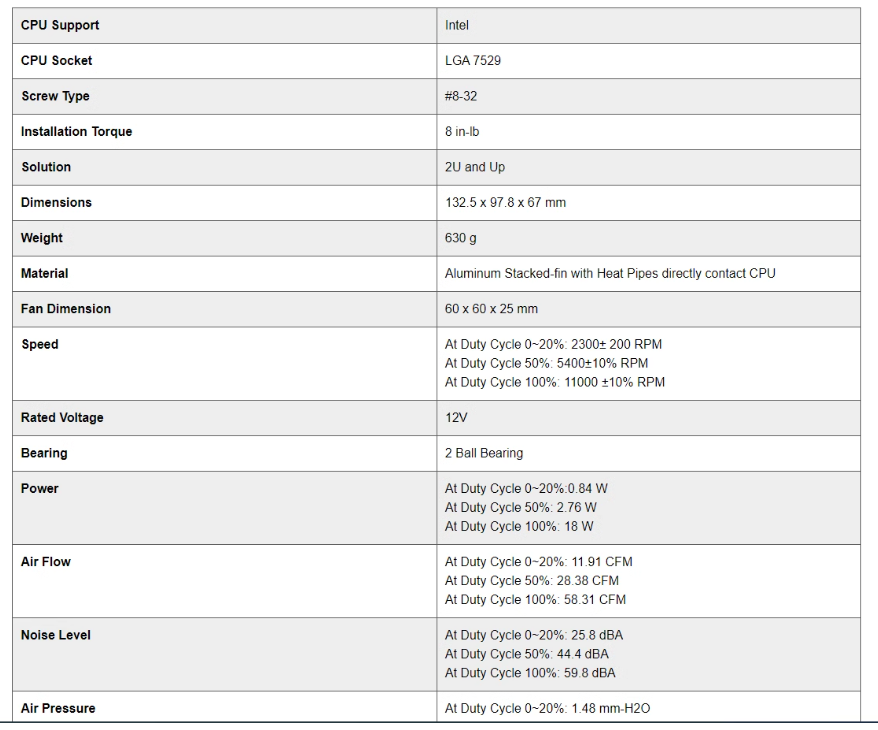The height and width of the screenshot is (730, 878).
Task: Click the CPU Support row label
Action: coord(60,25)
